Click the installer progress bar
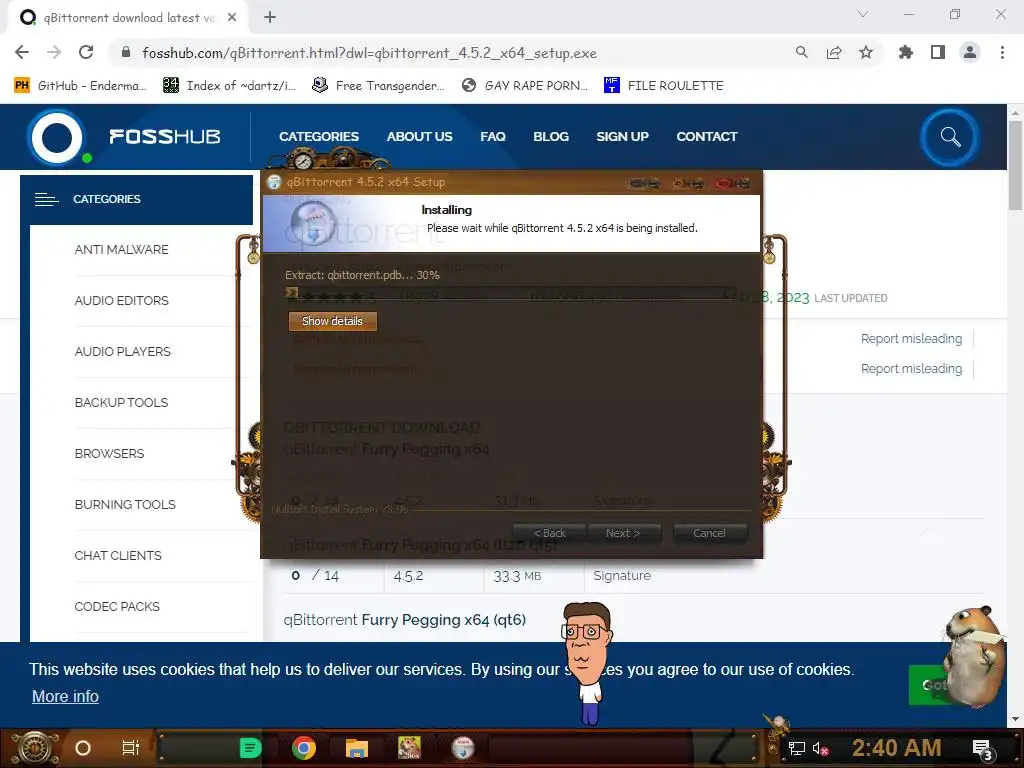The image size is (1024, 768). (513, 293)
